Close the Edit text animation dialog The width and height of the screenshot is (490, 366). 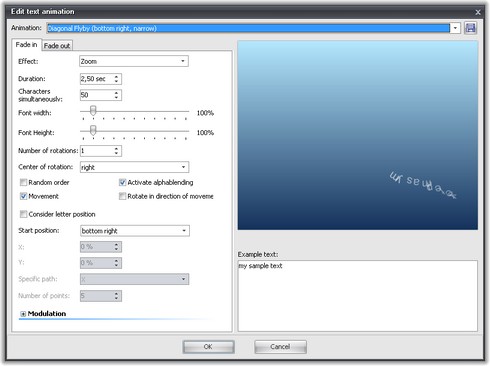pyautogui.click(x=478, y=12)
